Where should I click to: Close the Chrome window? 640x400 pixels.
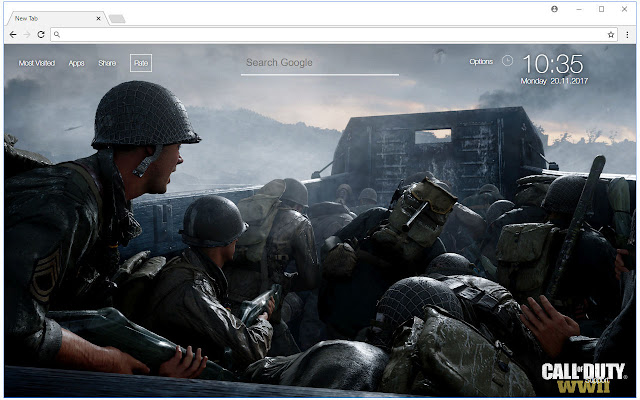(624, 9)
